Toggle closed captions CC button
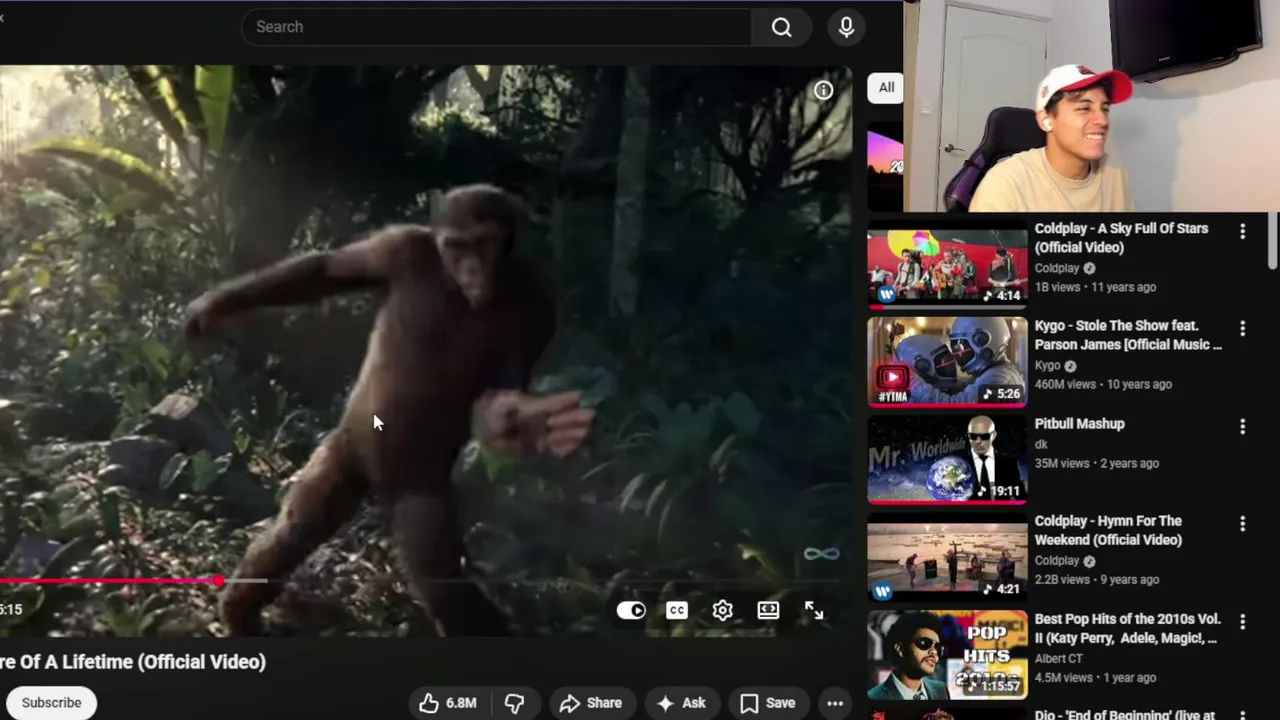 click(677, 610)
